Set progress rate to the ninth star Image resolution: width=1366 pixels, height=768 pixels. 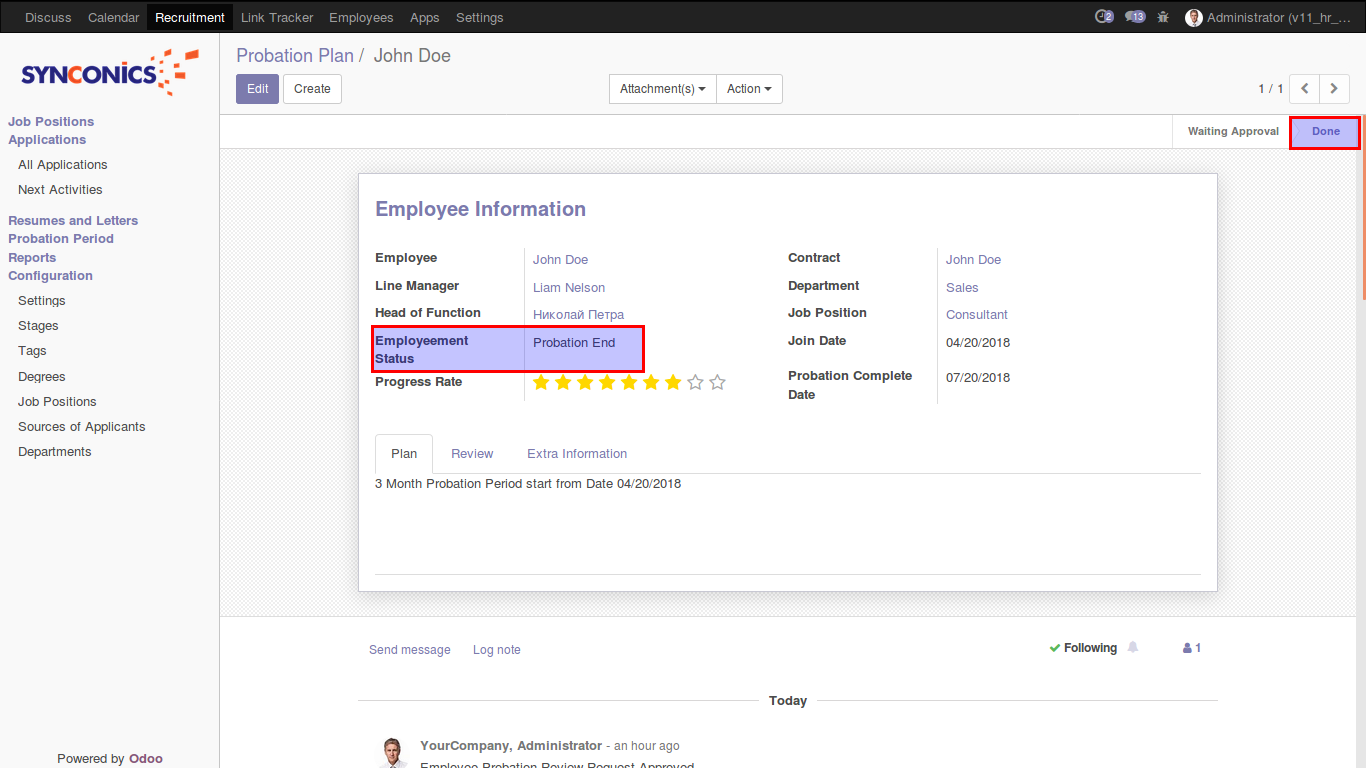point(717,382)
